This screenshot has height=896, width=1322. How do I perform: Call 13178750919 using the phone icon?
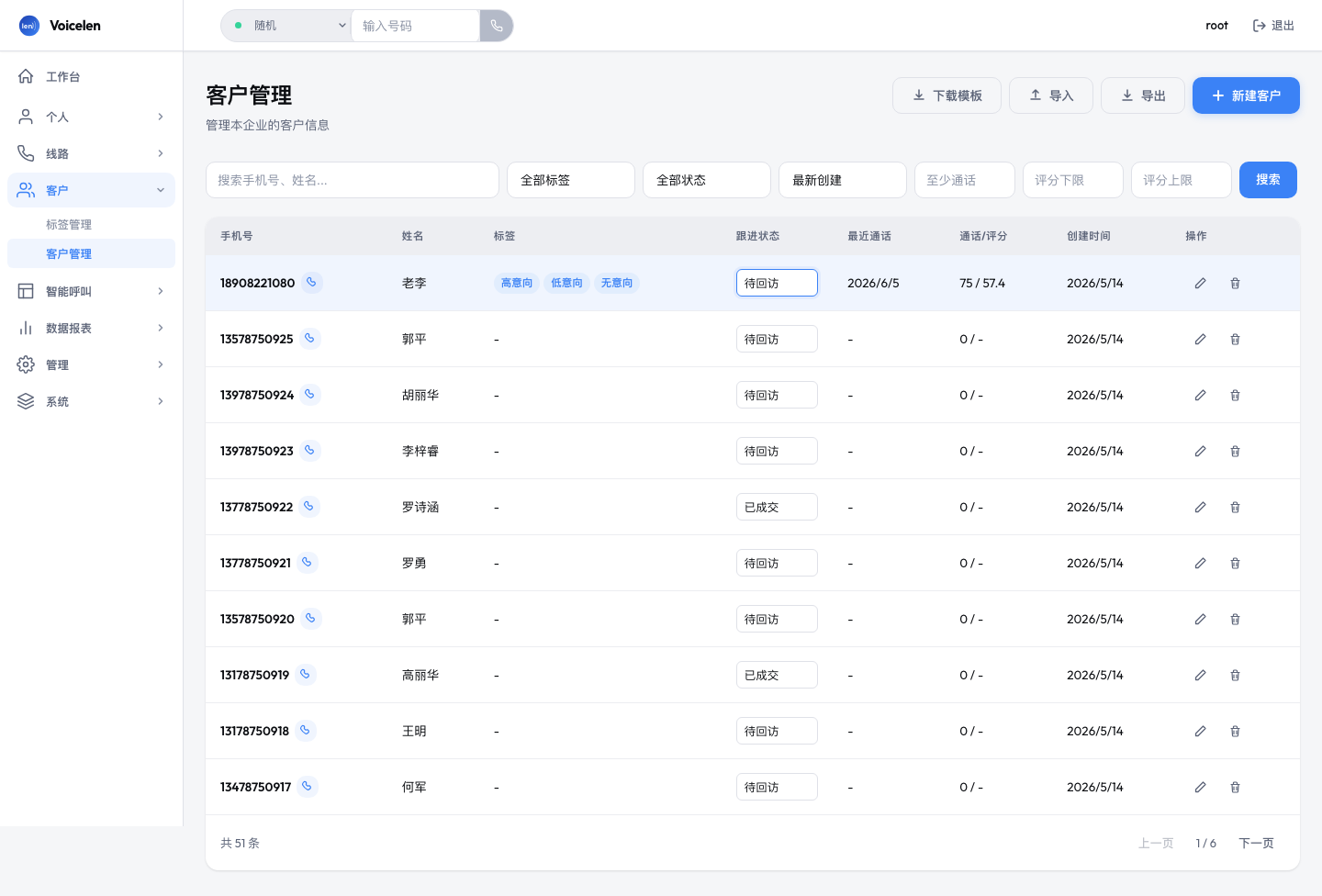click(306, 675)
